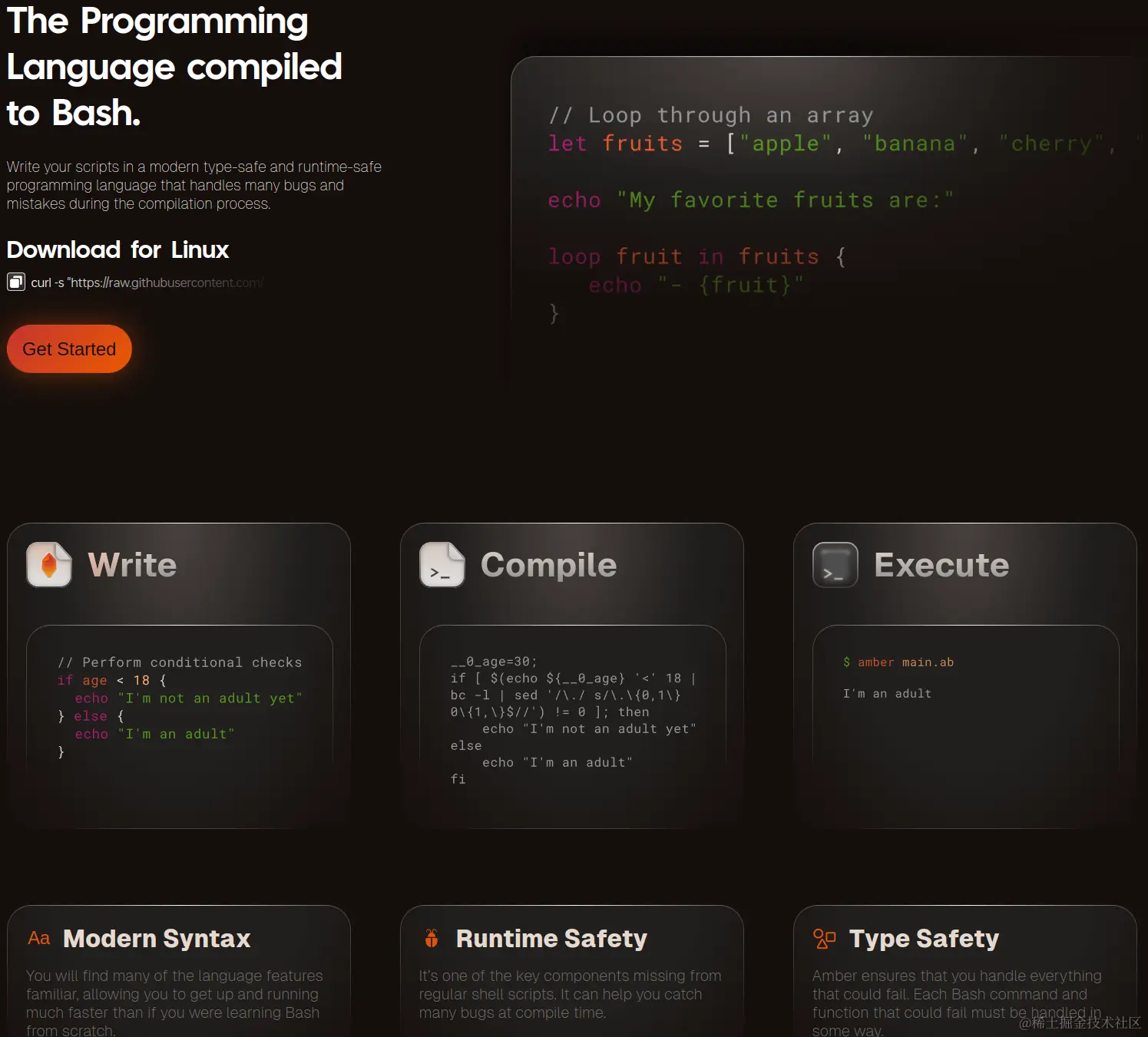Screen dimensions: 1148x1037
Task: Click the Type Safety description paragraph
Action: click(x=957, y=1003)
